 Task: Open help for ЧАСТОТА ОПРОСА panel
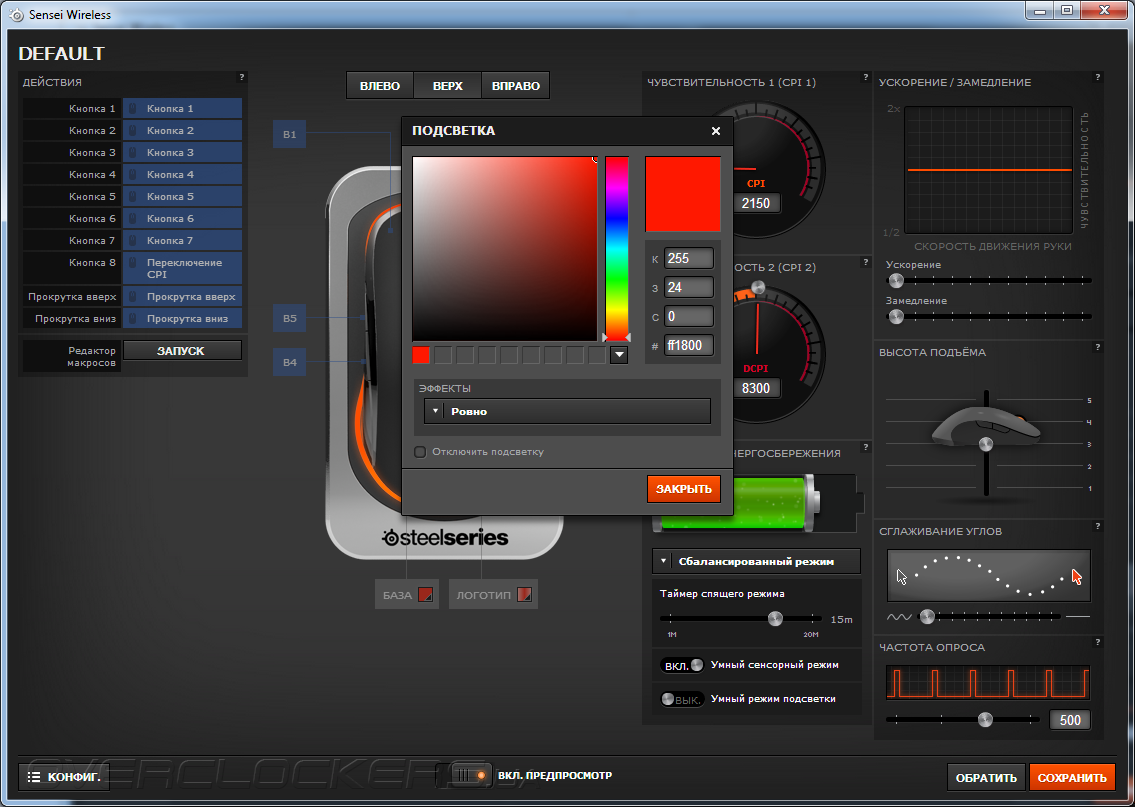1097,642
